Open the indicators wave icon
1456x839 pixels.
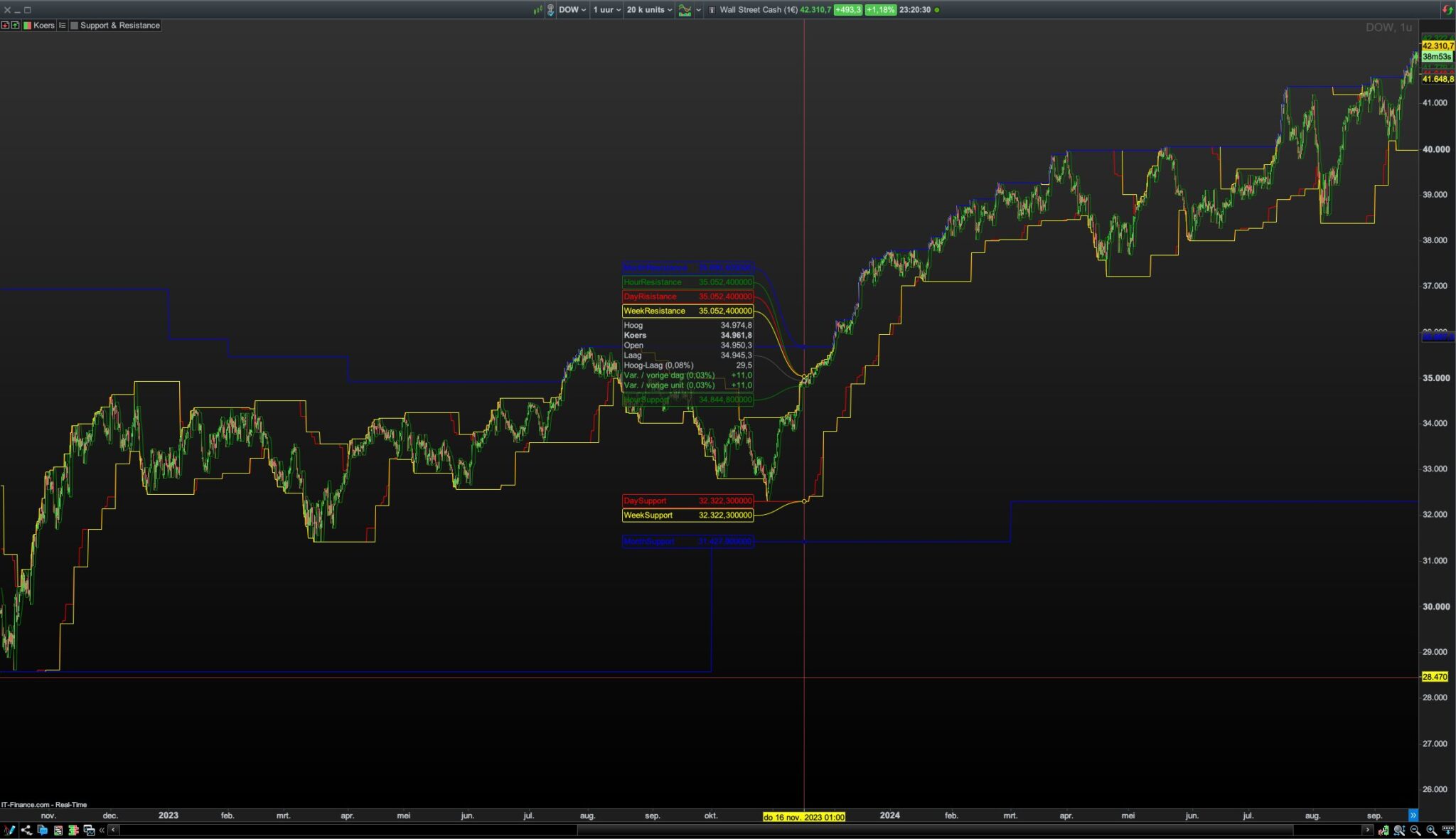coord(685,10)
